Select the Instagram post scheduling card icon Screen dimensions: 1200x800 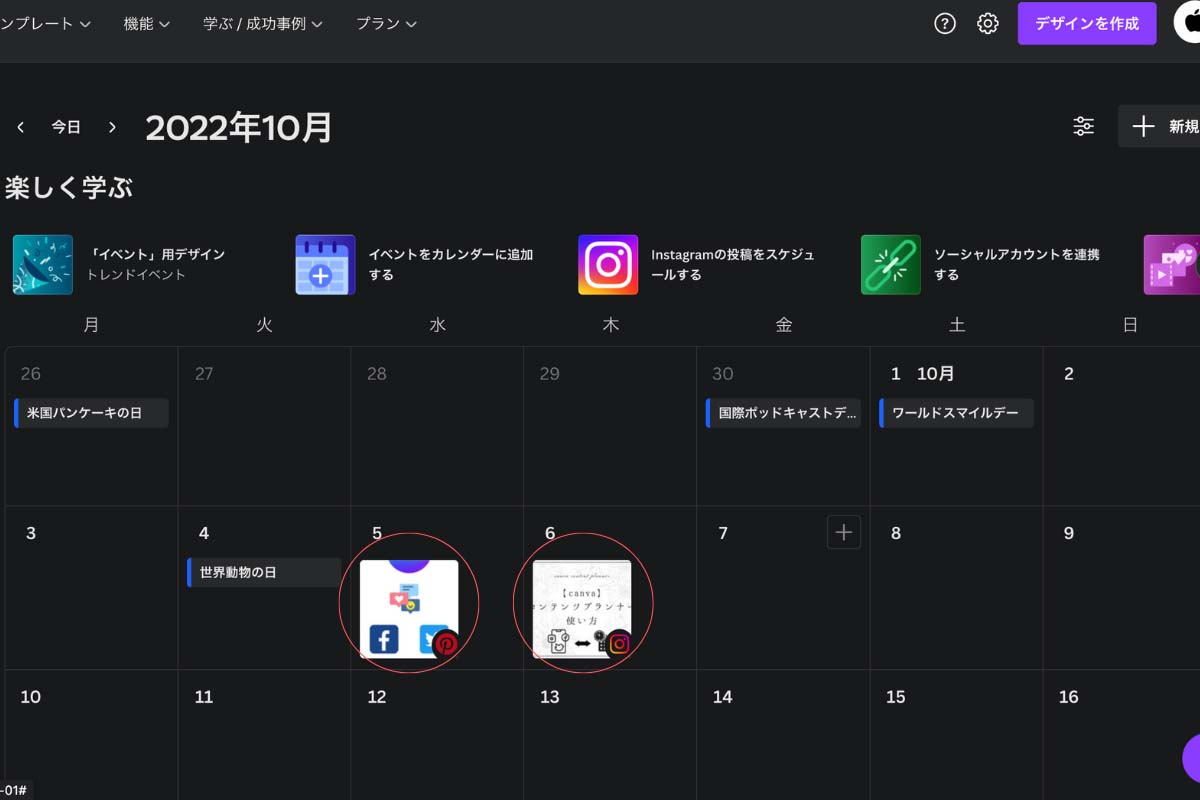tap(608, 264)
